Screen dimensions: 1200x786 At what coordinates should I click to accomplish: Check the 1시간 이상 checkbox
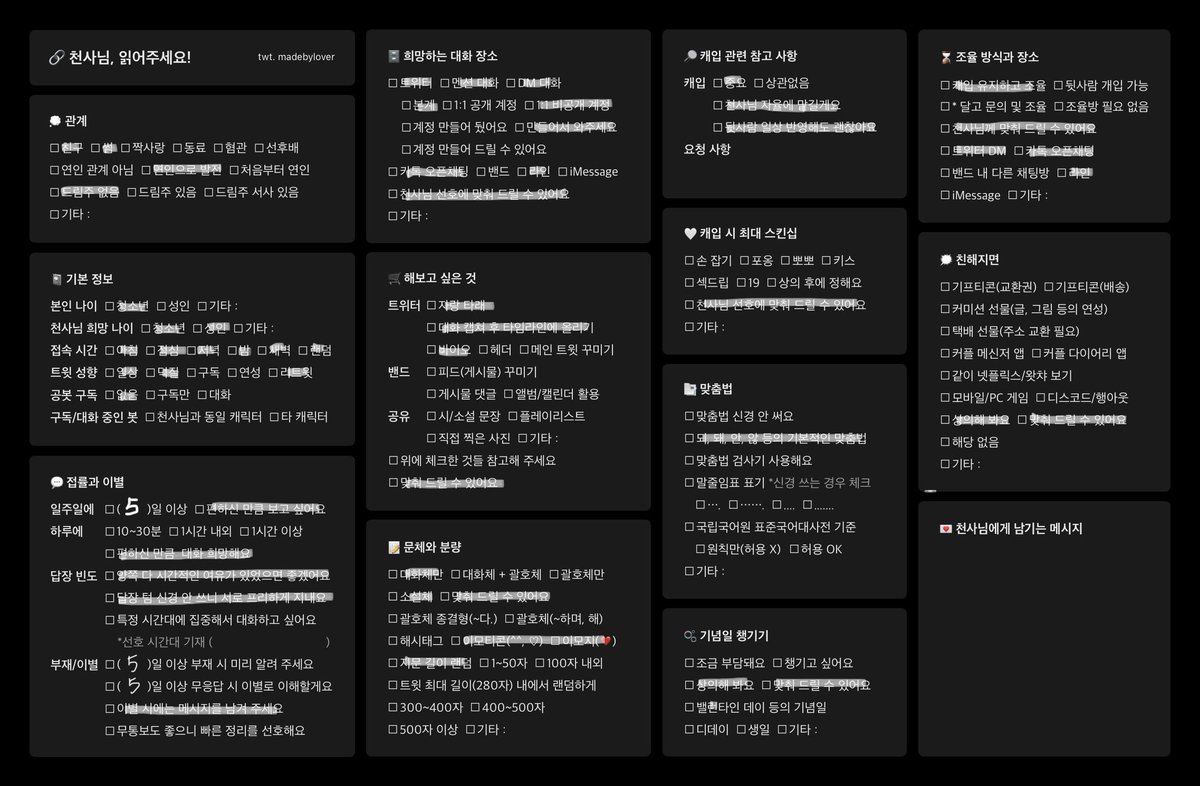point(245,532)
